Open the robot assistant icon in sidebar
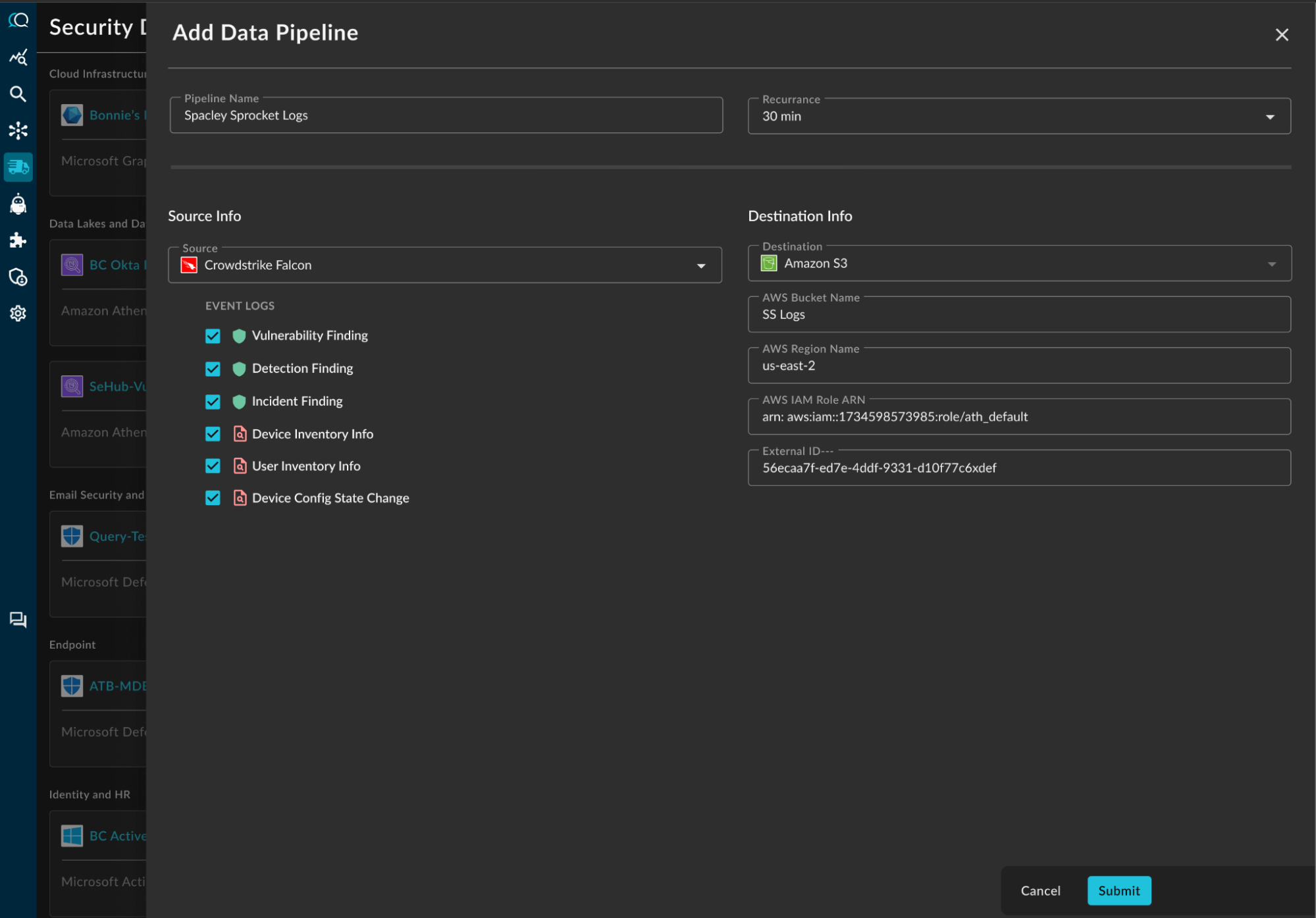1316x918 pixels. click(18, 204)
